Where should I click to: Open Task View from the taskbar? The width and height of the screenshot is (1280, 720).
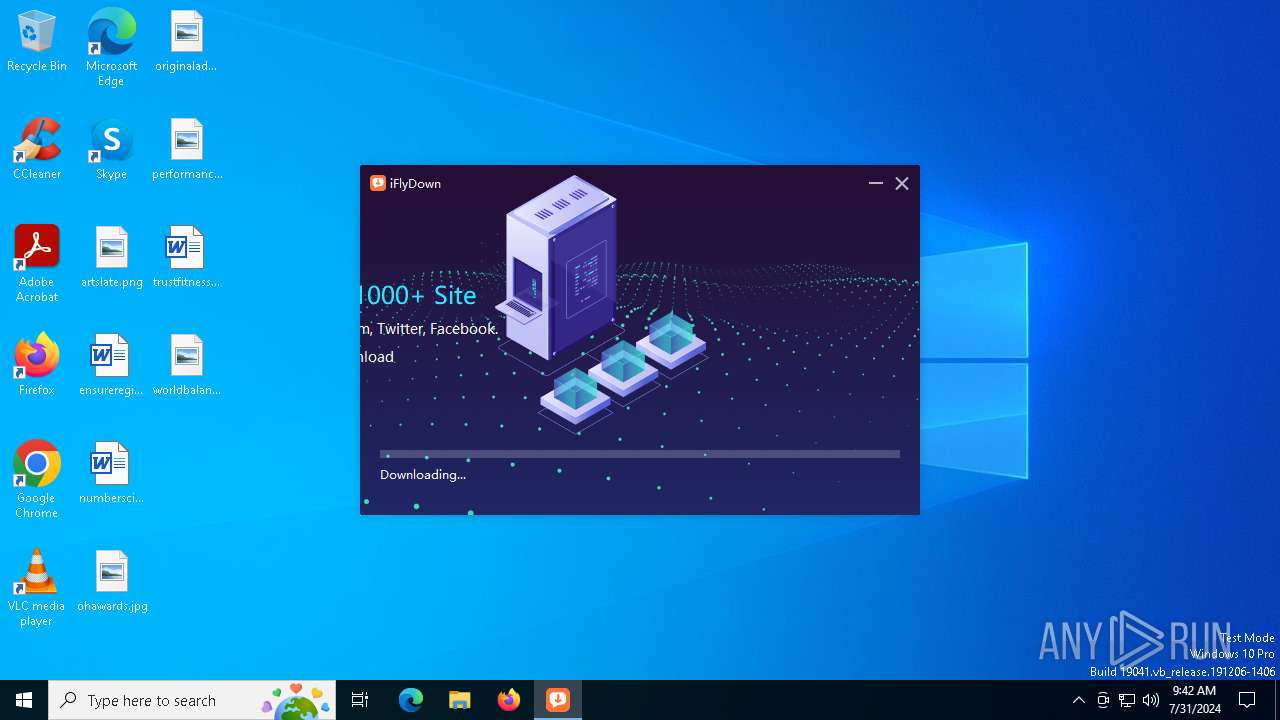[x=360, y=700]
